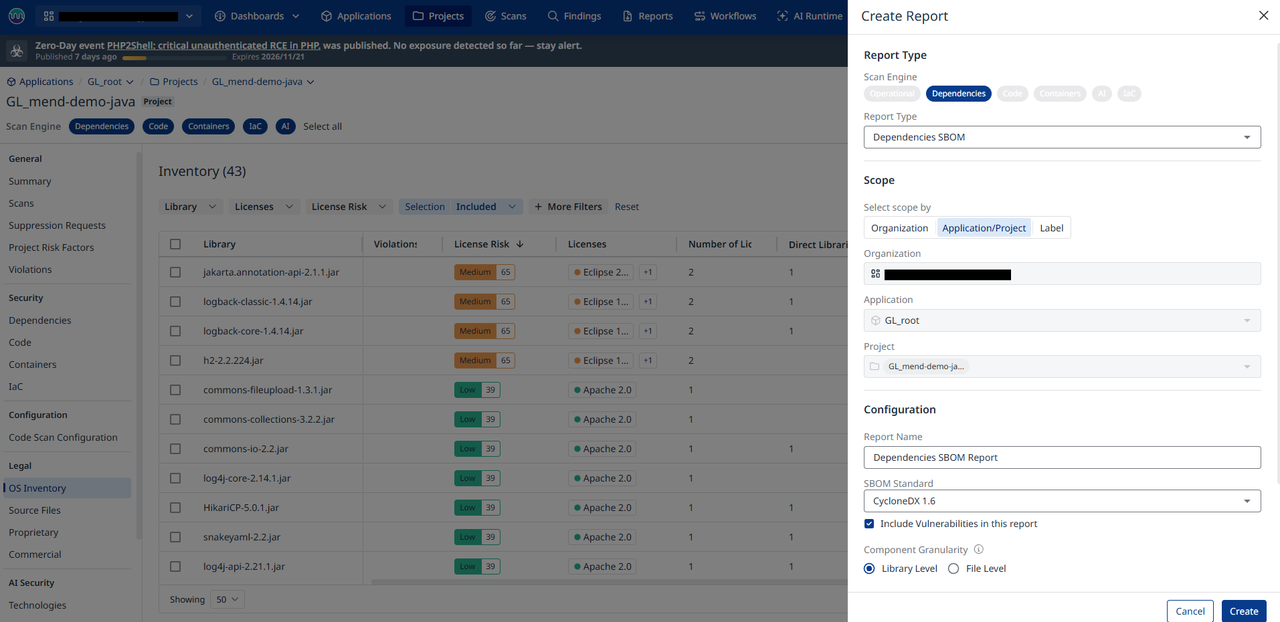Open the Report Type dropdown showing Dependencies SBOM
The height and width of the screenshot is (622, 1280).
click(1062, 137)
